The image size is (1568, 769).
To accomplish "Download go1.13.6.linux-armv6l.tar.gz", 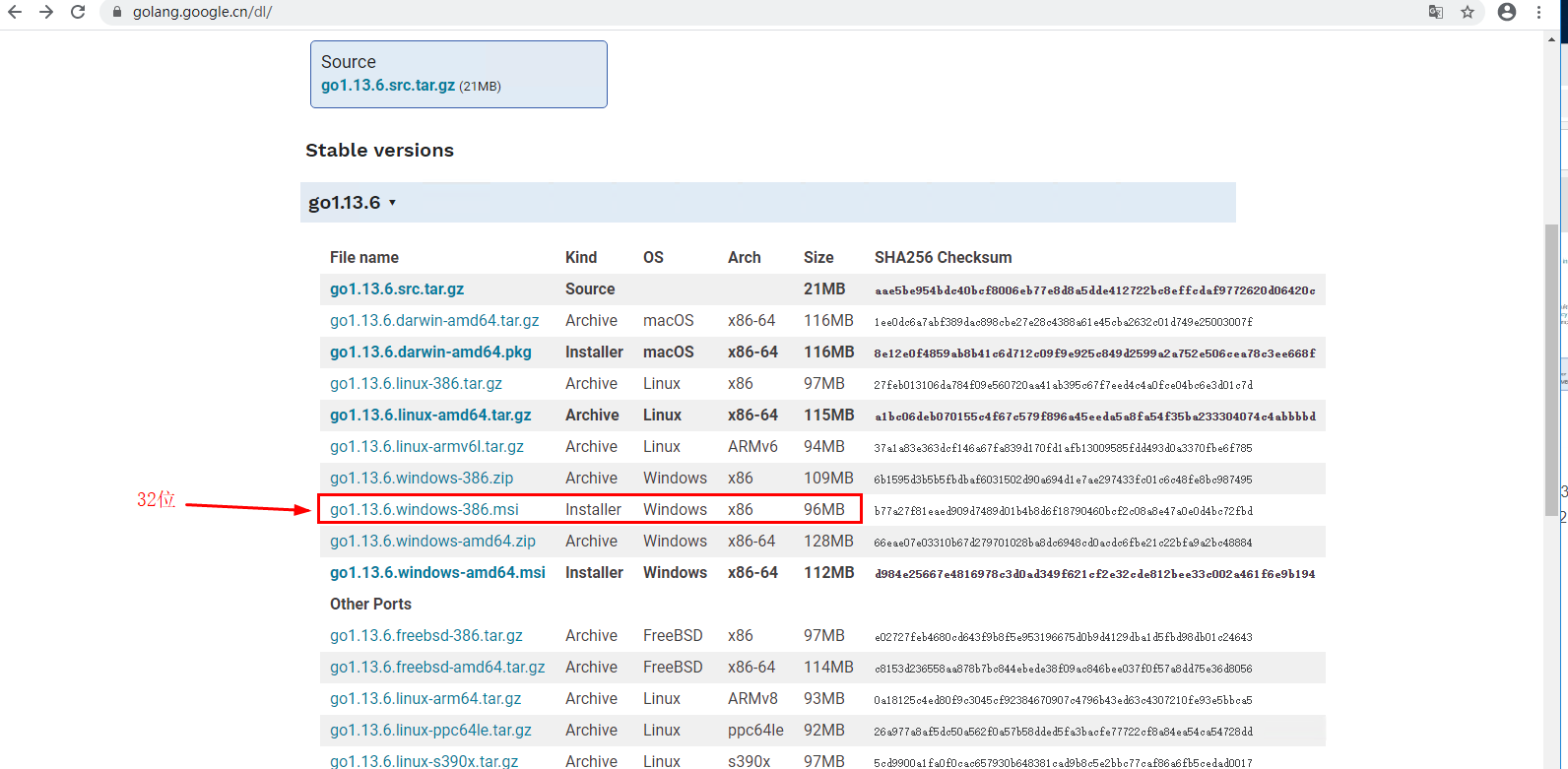I will tap(426, 446).
